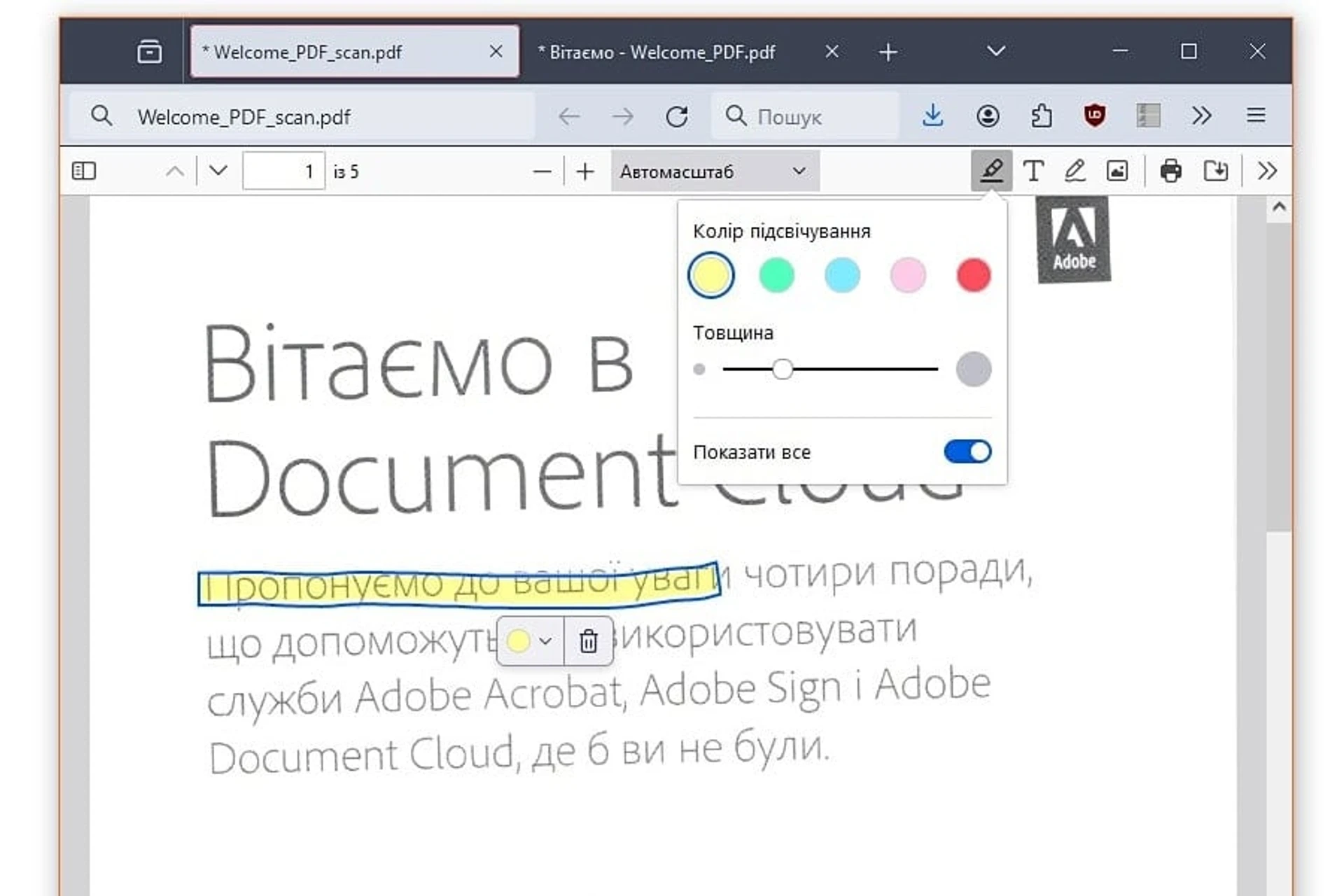Switch to Welcome_PDF_scan.pdf tab

coord(355,51)
